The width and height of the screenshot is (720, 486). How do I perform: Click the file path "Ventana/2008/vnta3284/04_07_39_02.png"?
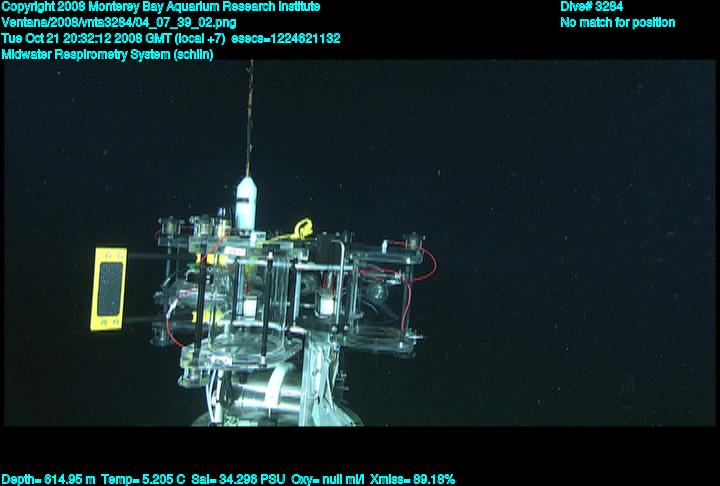pyautogui.click(x=119, y=23)
